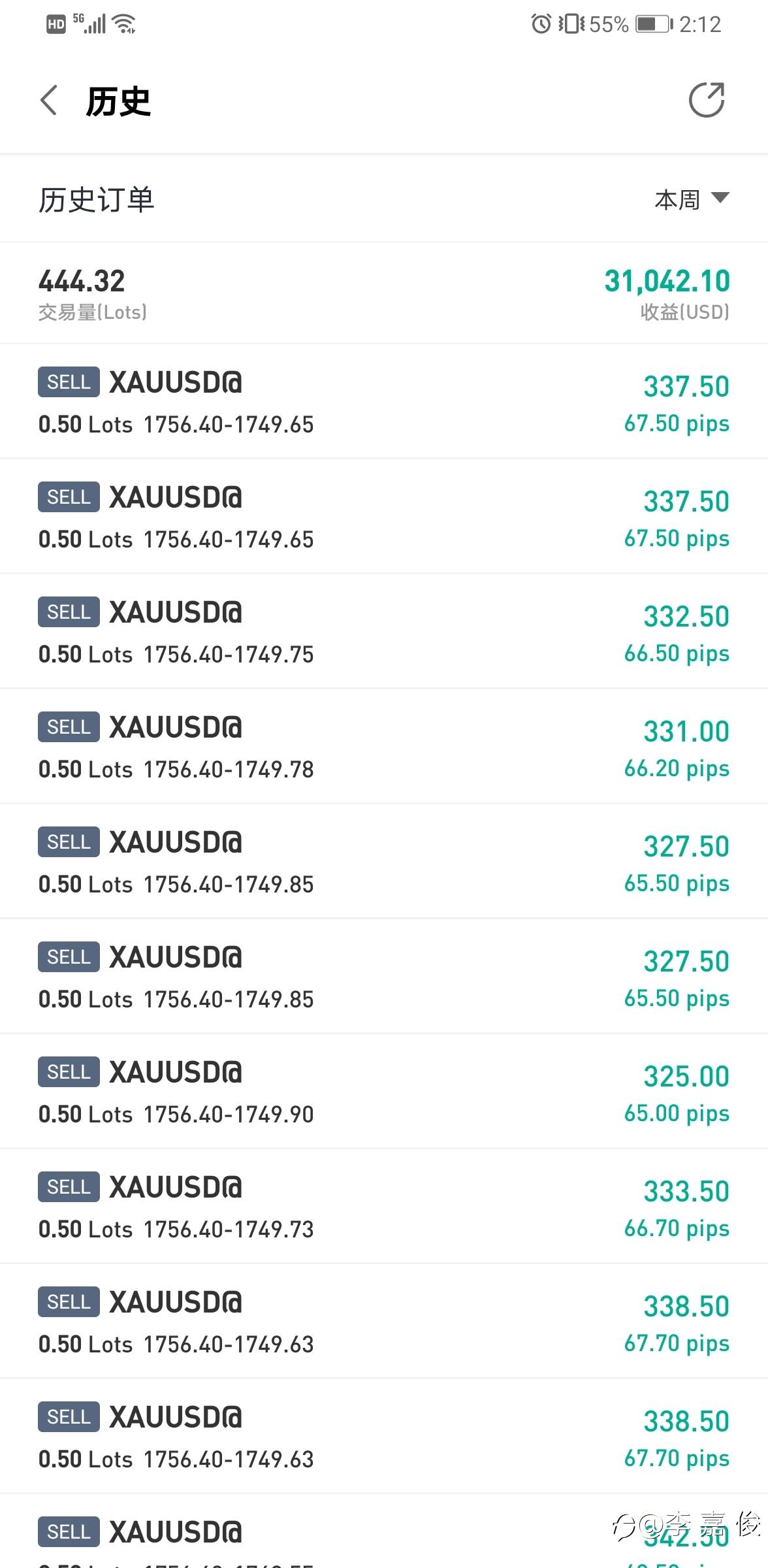
Task: Tap the alarm clock status icon
Action: (541, 25)
